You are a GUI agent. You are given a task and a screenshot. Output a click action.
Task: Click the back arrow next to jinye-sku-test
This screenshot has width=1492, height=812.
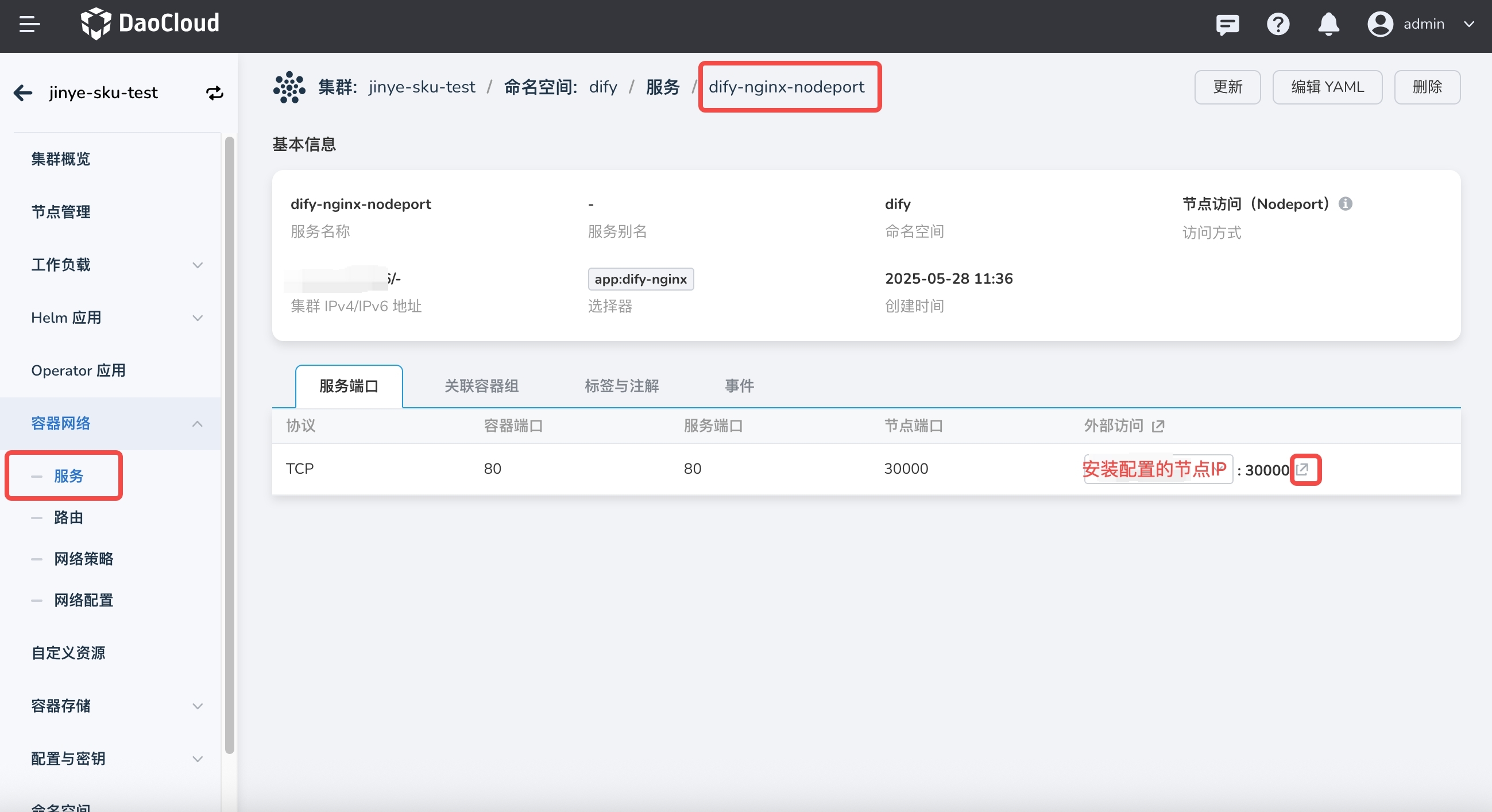(x=23, y=92)
